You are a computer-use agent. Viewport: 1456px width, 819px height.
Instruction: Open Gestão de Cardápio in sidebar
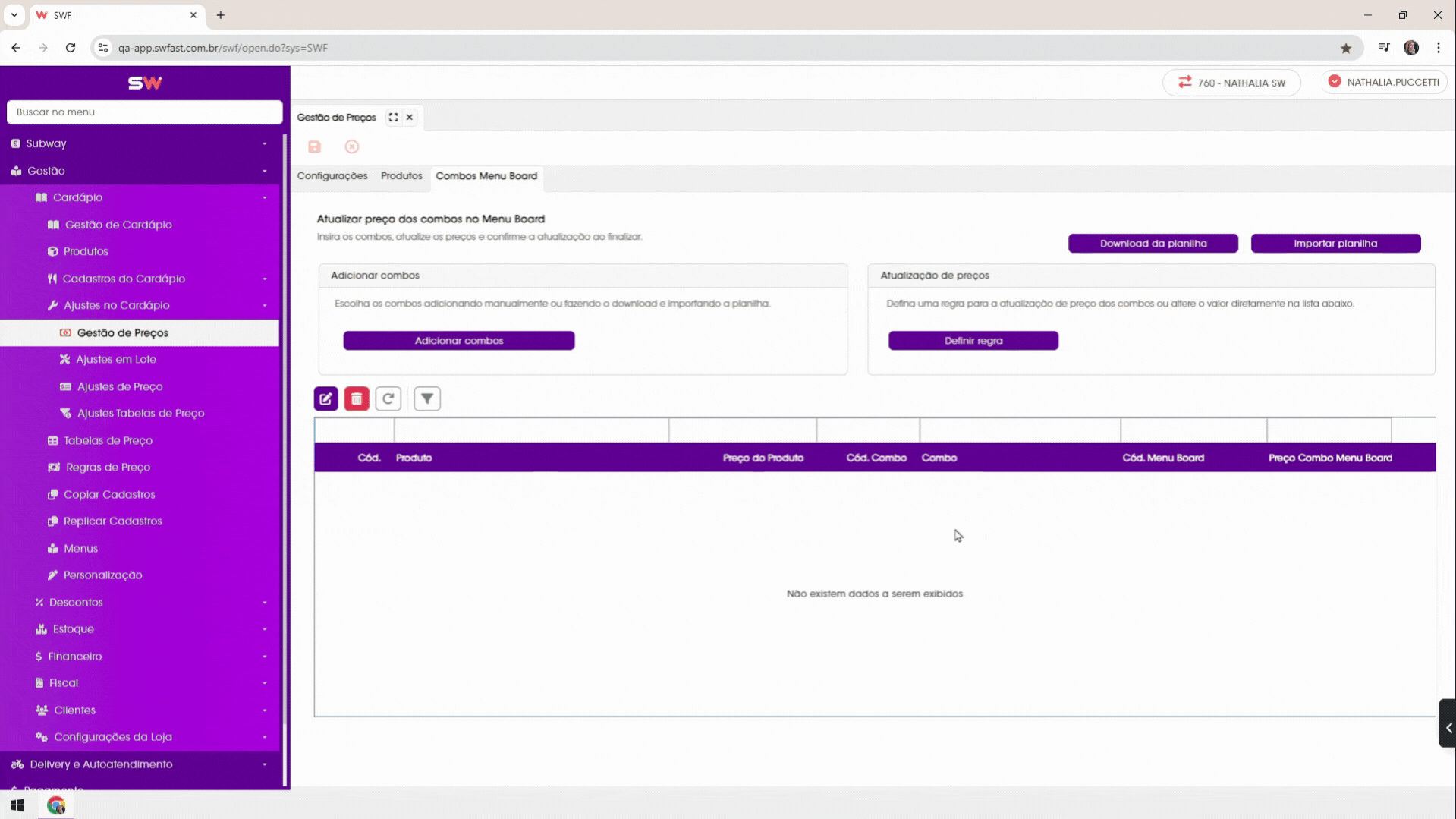[x=118, y=225]
